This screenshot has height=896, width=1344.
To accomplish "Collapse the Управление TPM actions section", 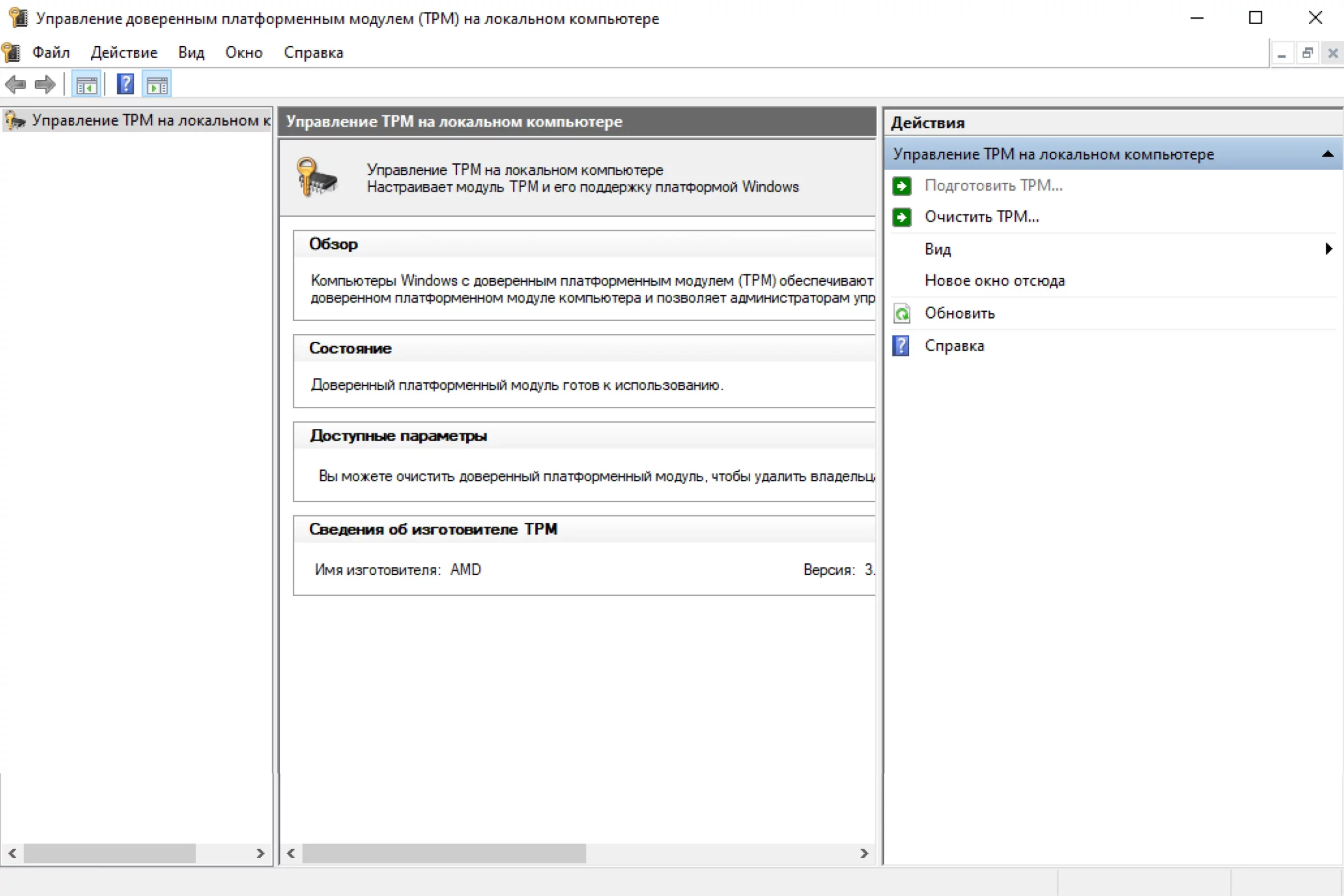I will [x=1327, y=154].
